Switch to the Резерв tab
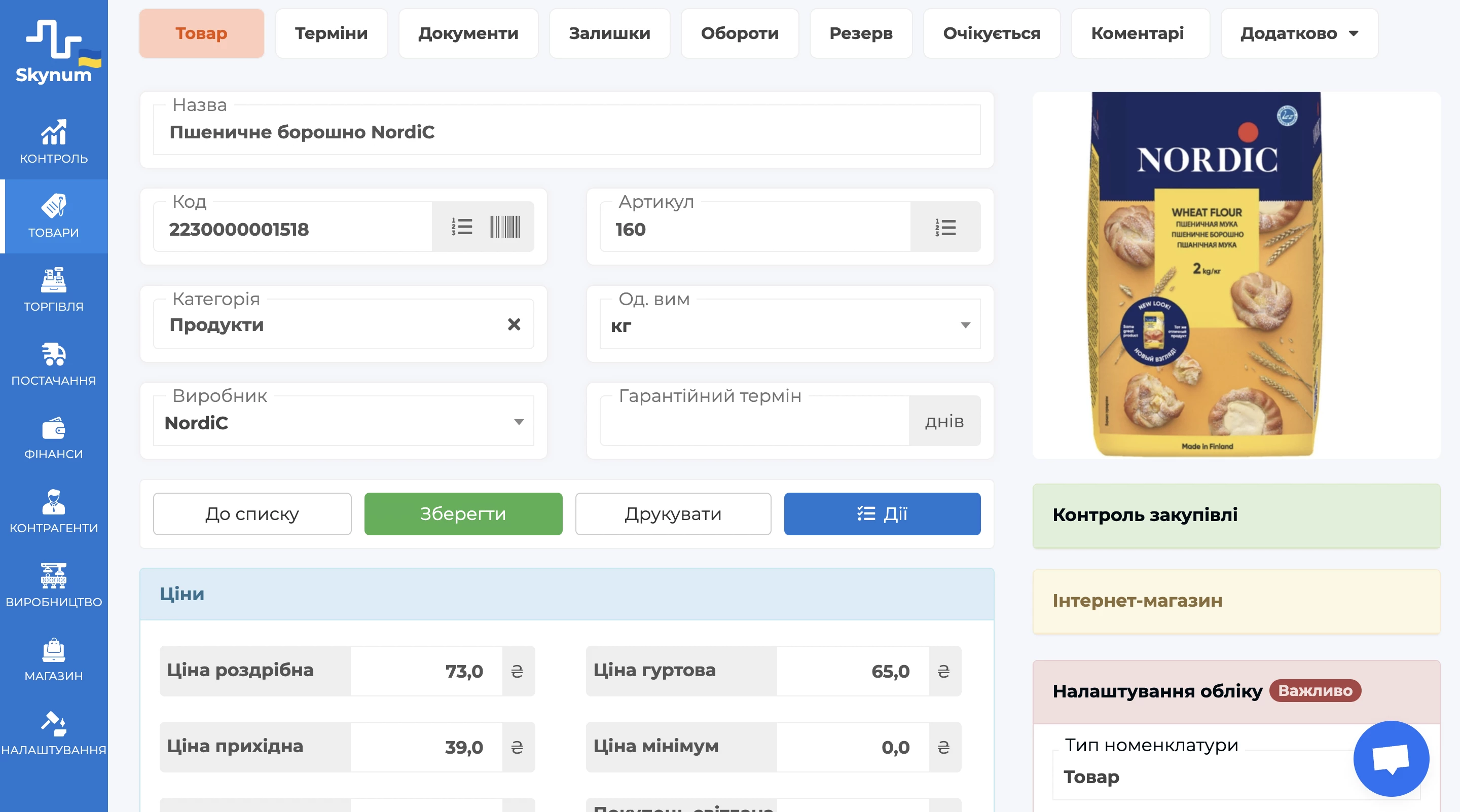Image resolution: width=1460 pixels, height=812 pixels. [861, 33]
